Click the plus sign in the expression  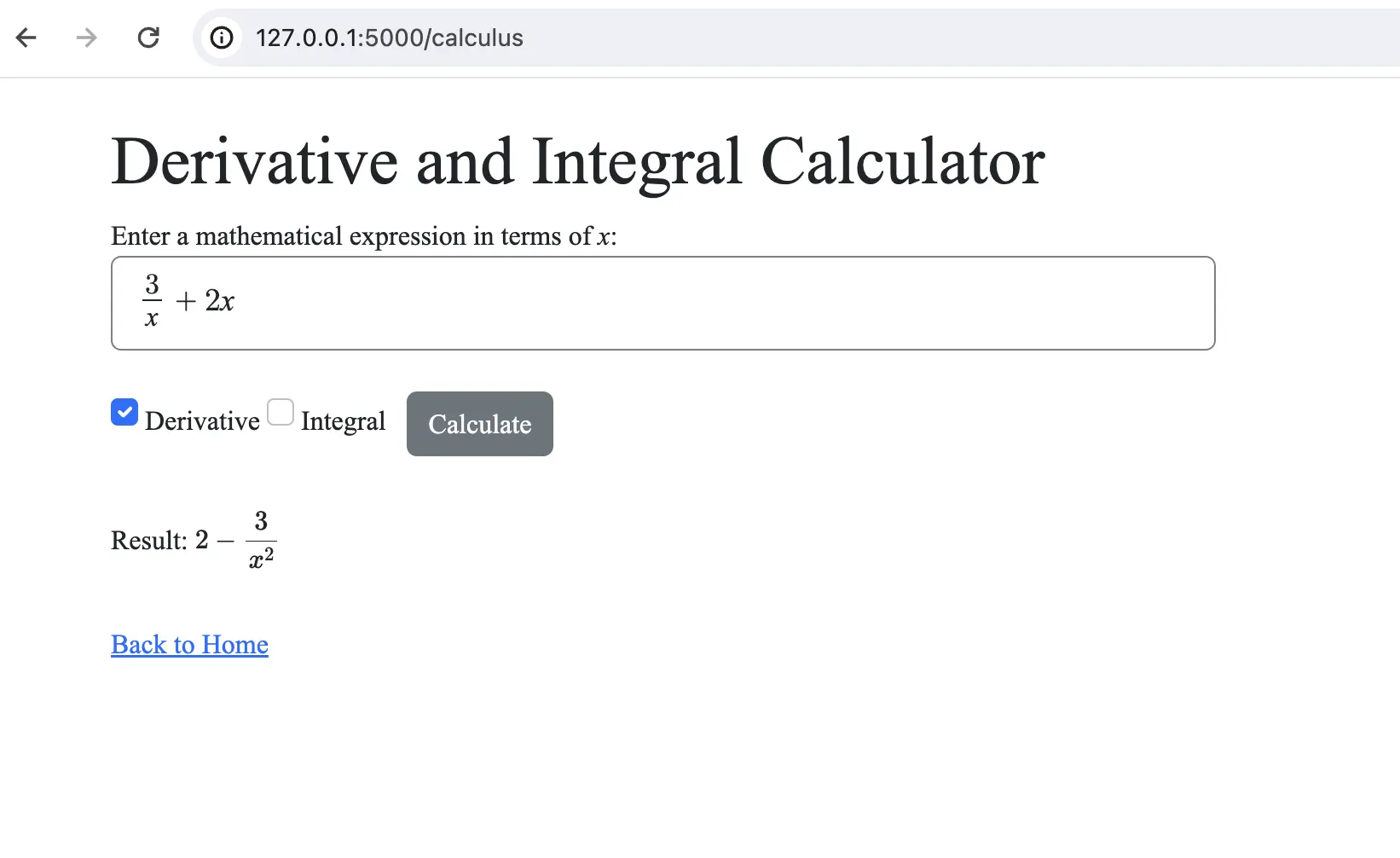pyautogui.click(x=185, y=301)
